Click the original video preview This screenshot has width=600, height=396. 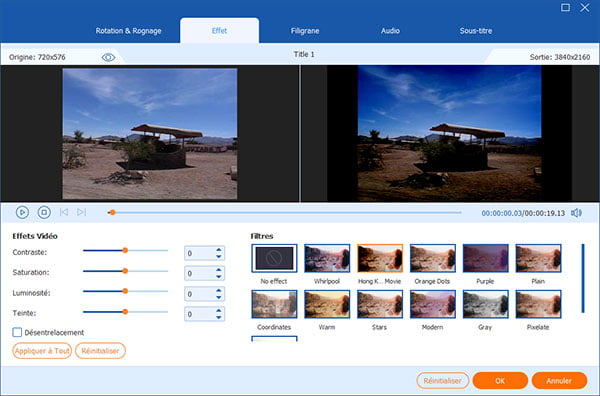(x=150, y=134)
